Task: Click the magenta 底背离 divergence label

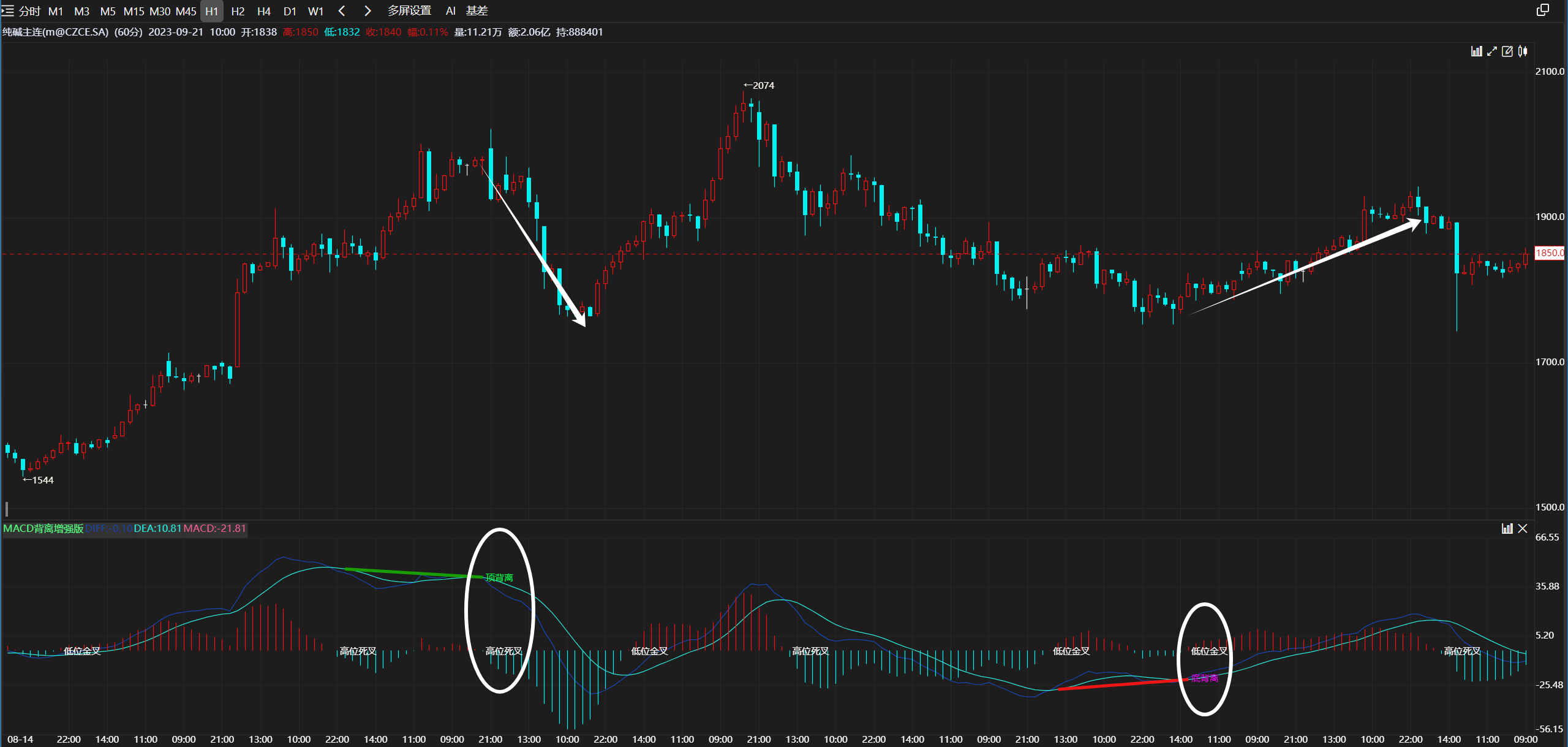Action: click(x=1204, y=678)
